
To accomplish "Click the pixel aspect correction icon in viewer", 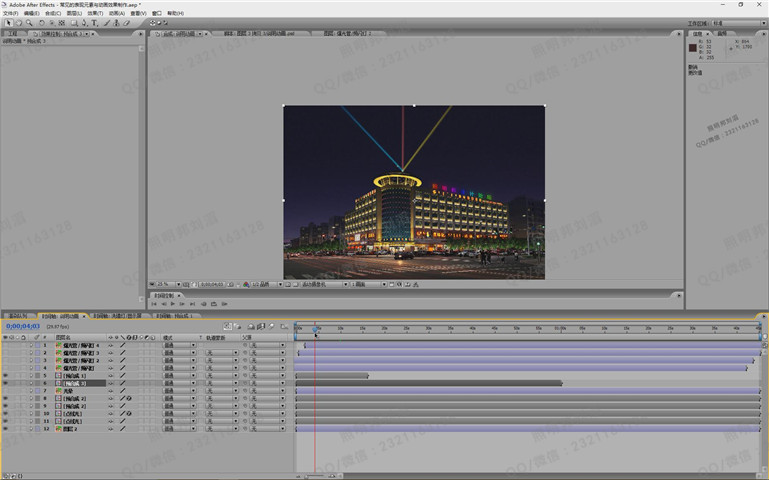I will coord(391,284).
